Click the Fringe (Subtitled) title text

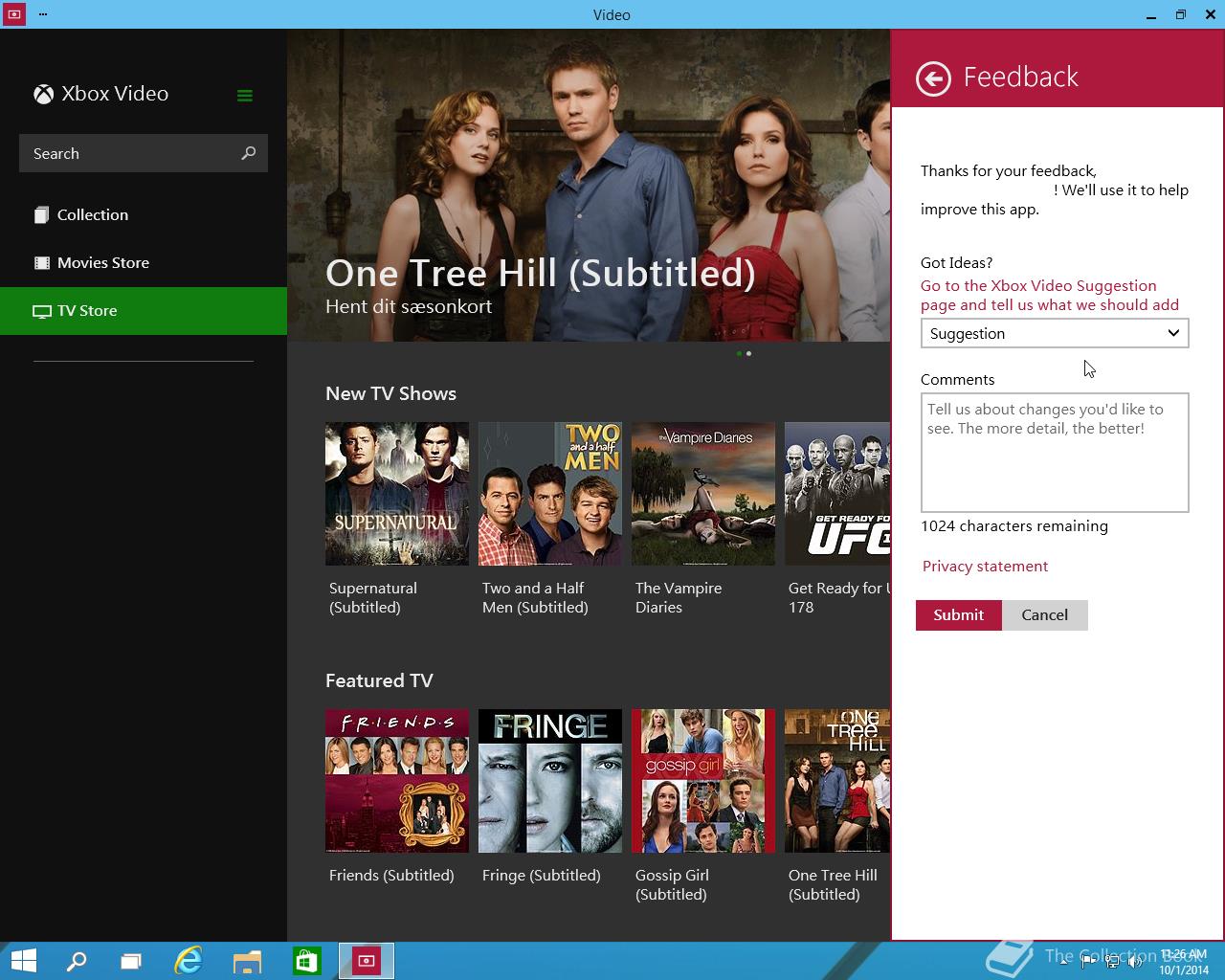[x=542, y=876]
